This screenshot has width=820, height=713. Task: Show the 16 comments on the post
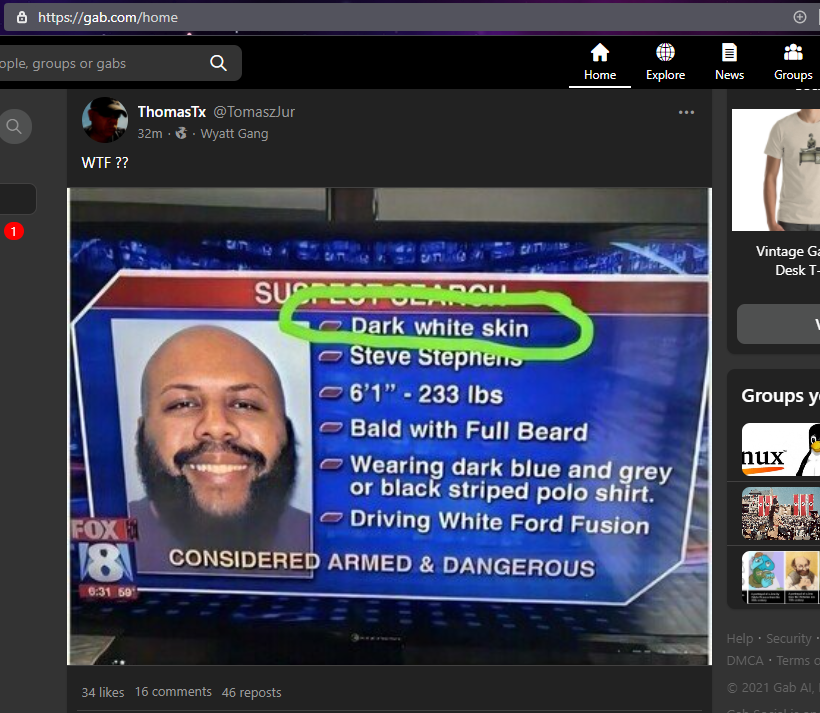tap(173, 692)
